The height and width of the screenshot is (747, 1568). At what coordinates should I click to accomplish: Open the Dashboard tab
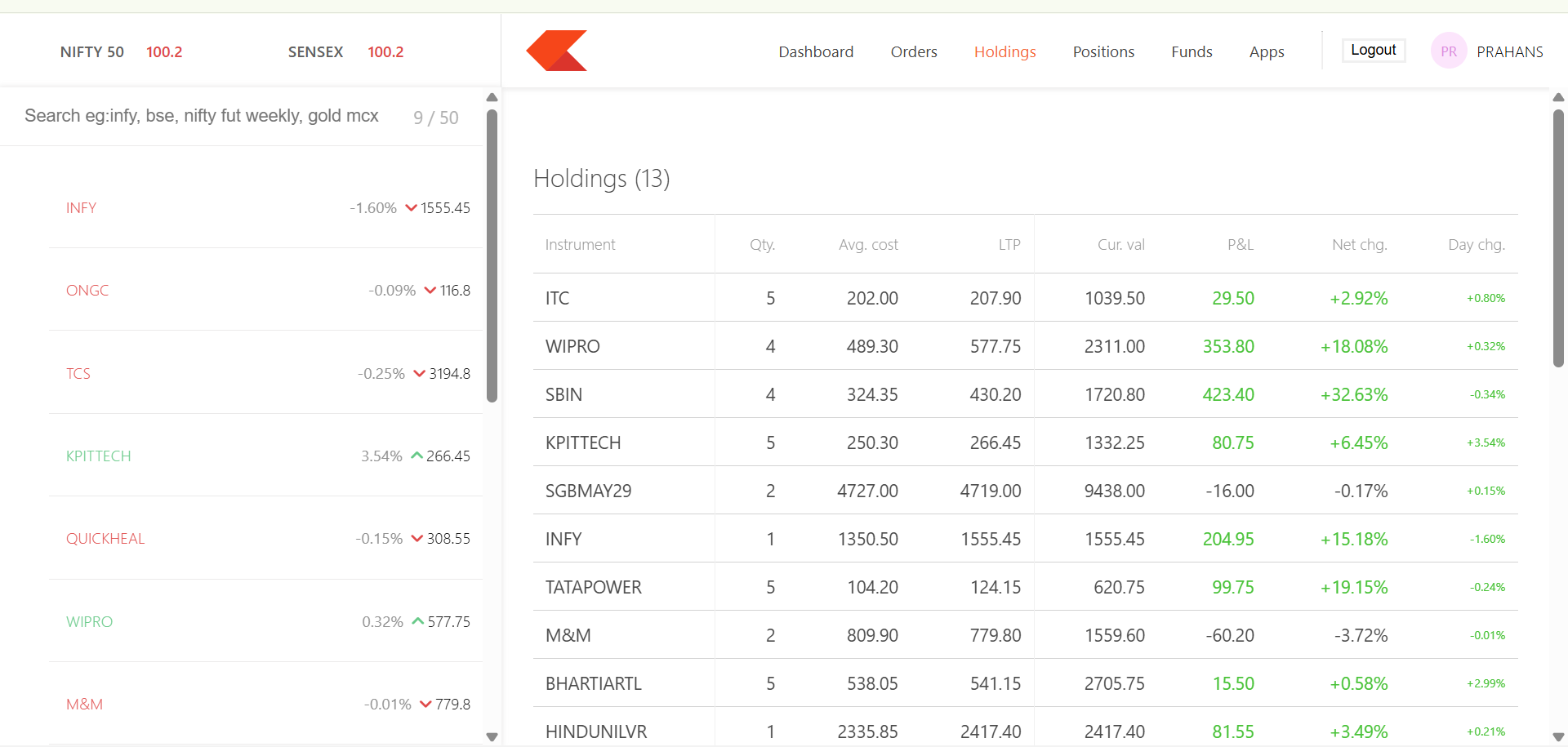click(x=816, y=51)
